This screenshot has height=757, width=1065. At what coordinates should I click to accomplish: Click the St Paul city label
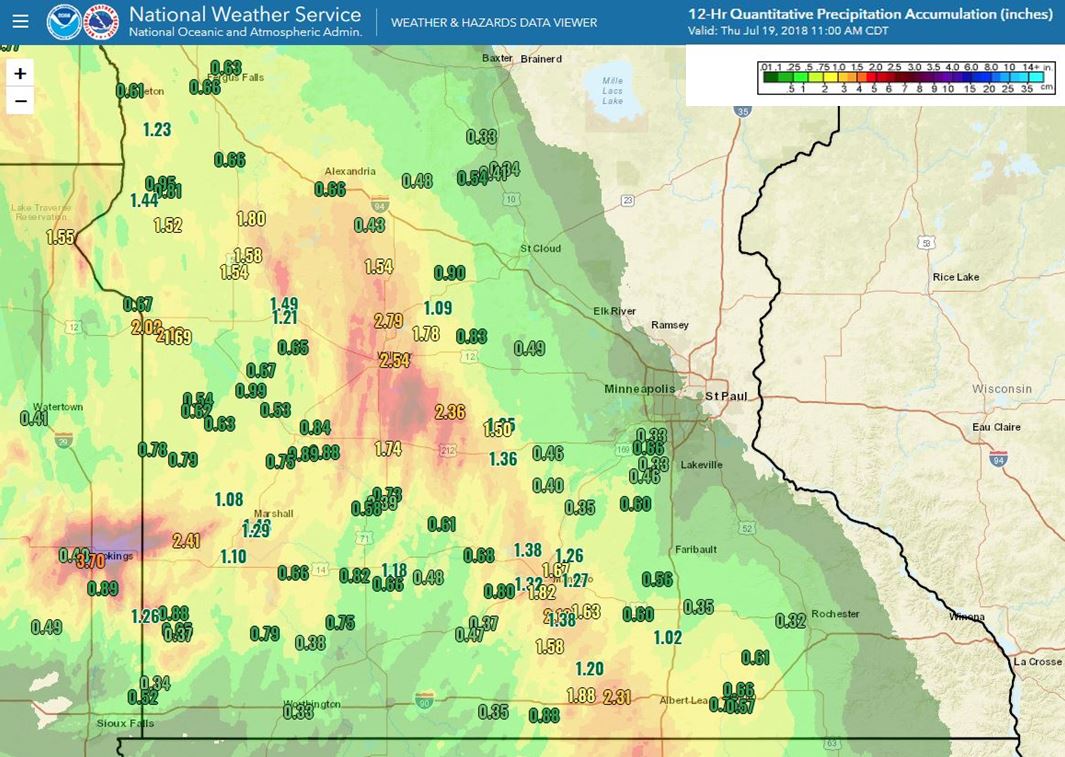pyautogui.click(x=726, y=396)
